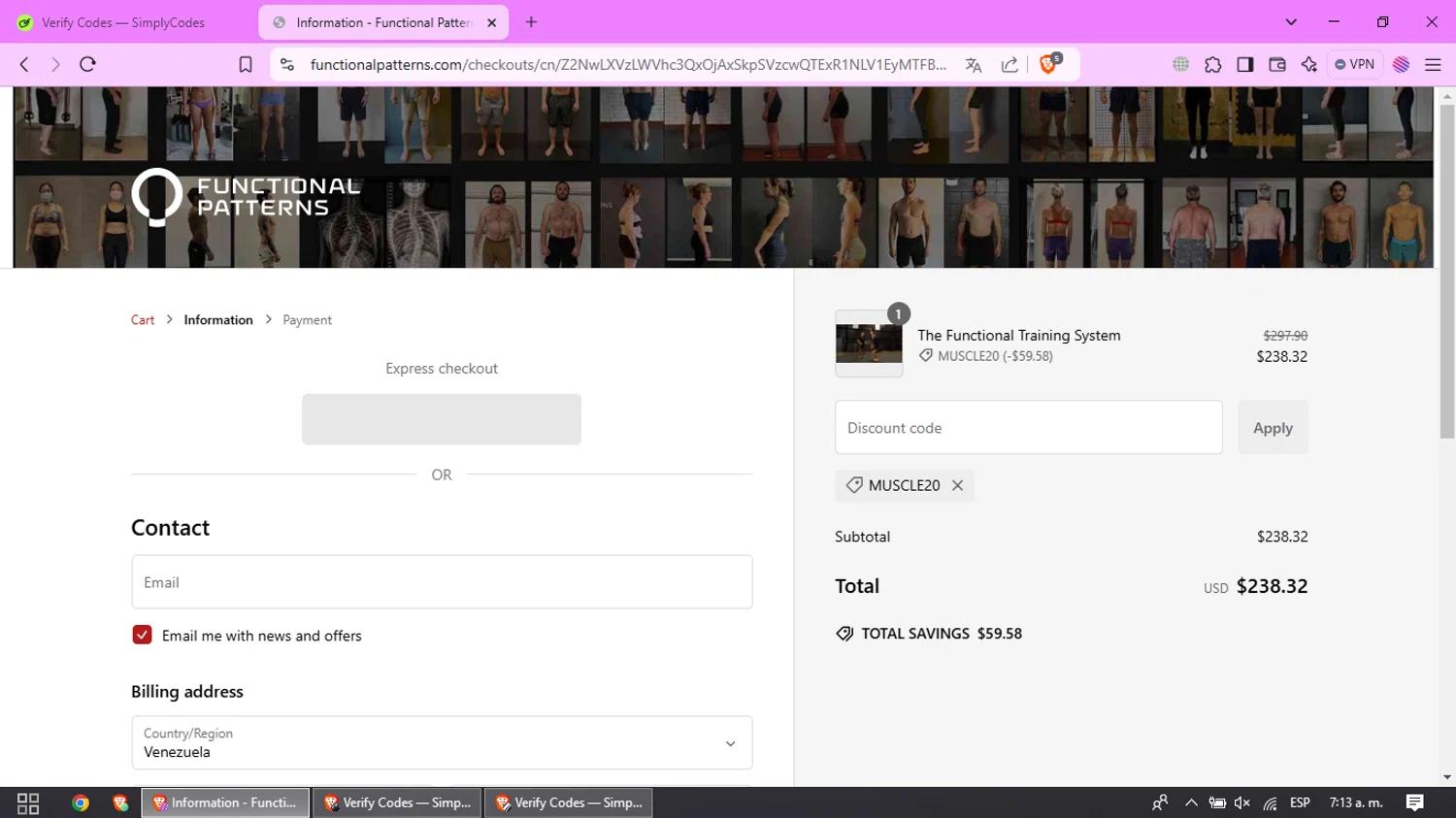Click Payment breadcrumb step
Screen dimensions: 1456x818
coord(307,320)
